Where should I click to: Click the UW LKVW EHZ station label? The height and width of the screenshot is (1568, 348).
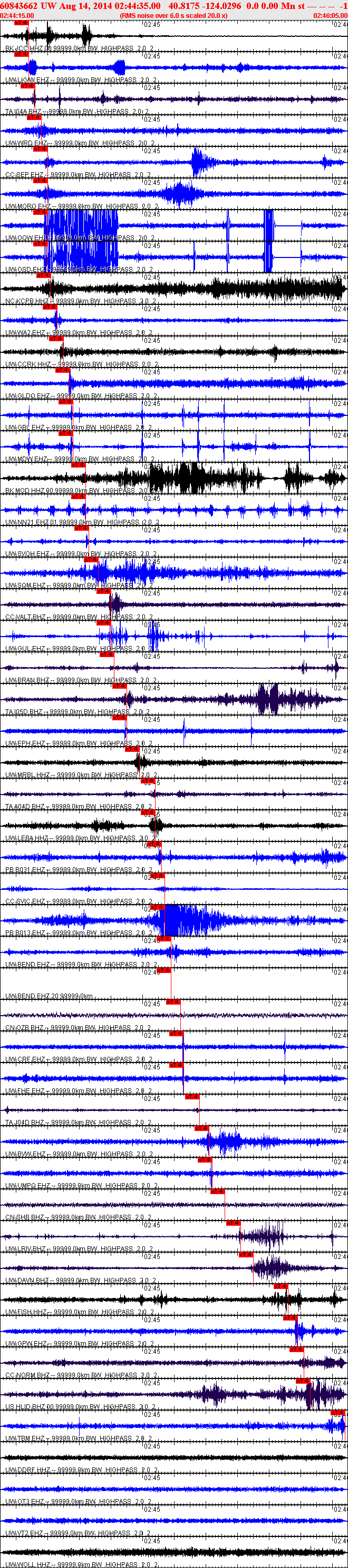[81, 81]
